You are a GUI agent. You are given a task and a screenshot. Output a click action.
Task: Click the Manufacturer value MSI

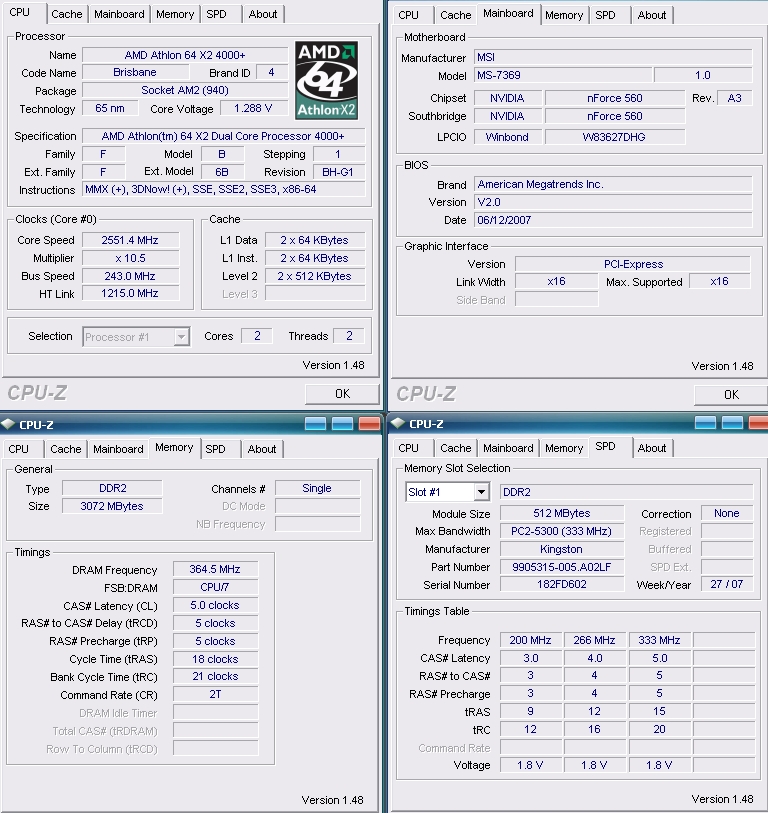[x=613, y=57]
